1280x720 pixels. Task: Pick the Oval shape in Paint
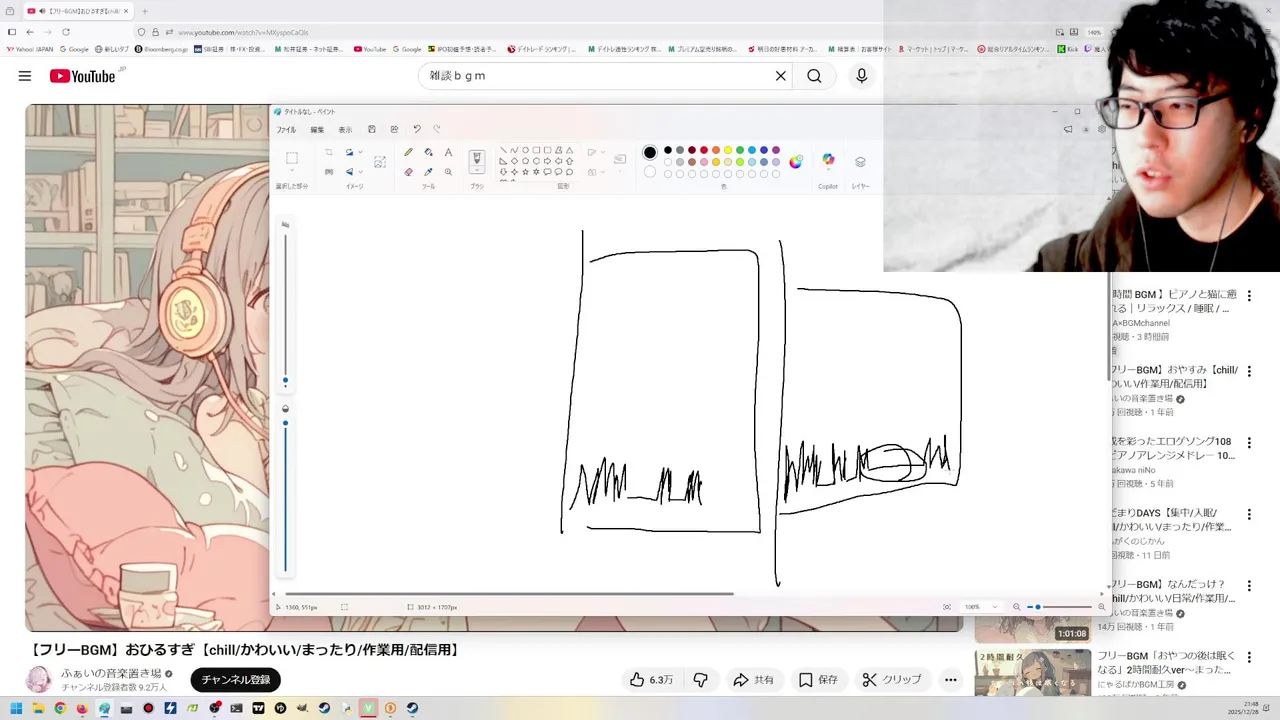tap(525, 149)
